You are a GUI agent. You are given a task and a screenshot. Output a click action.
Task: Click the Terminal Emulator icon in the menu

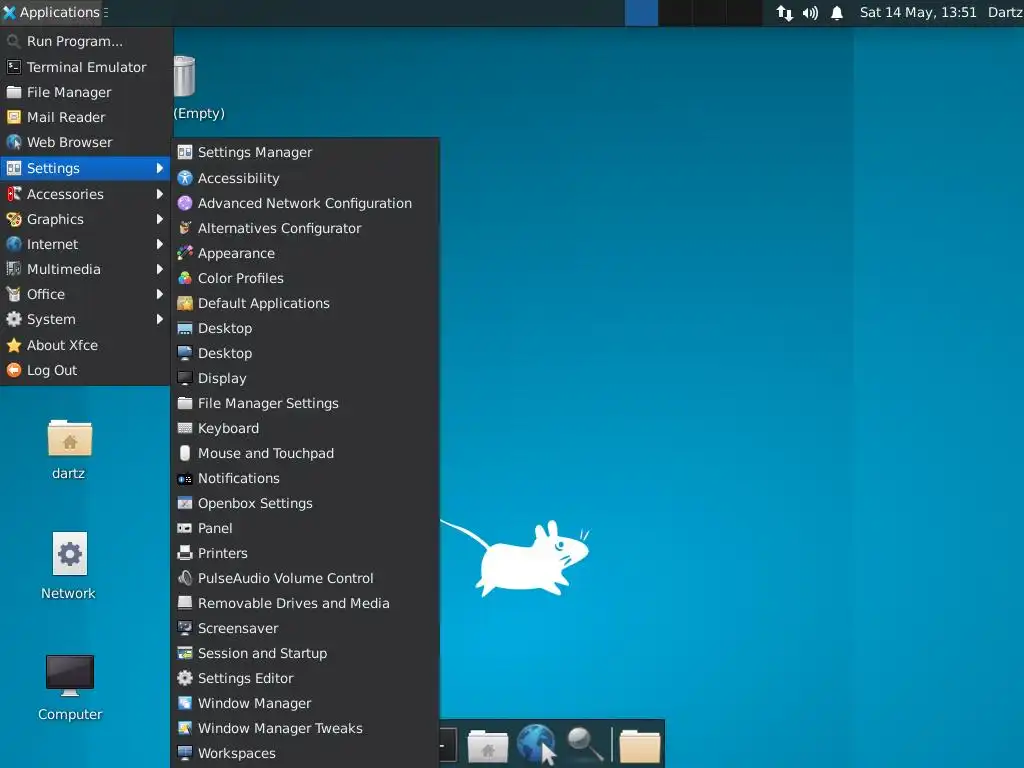(14, 67)
